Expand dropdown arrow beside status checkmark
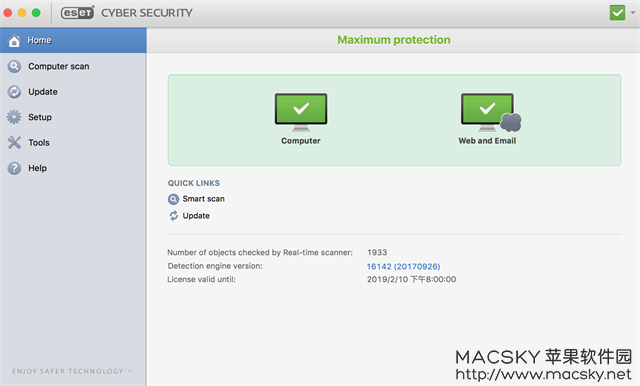Viewport: 640px width, 386px height. pyautogui.click(x=633, y=13)
